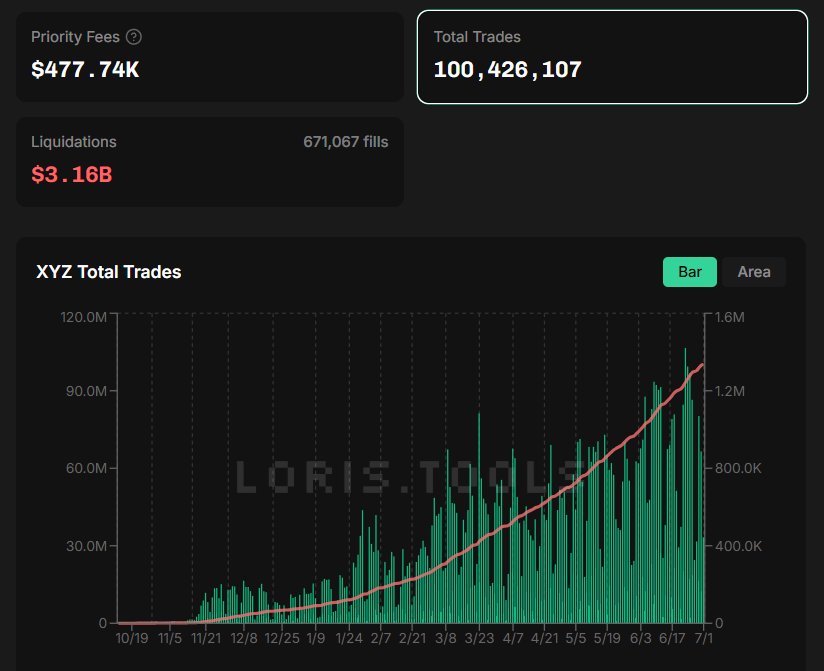This screenshot has width=824, height=671.
Task: Click the 1/24 date axis label
Action: (349, 638)
